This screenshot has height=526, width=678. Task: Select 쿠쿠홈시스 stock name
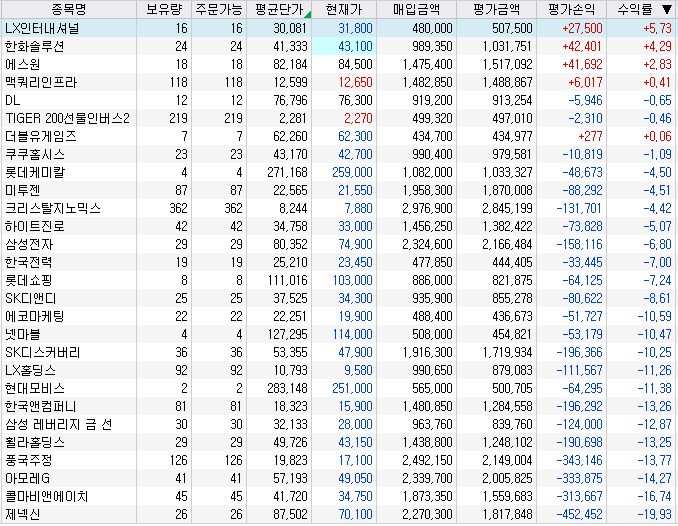(x=35, y=154)
